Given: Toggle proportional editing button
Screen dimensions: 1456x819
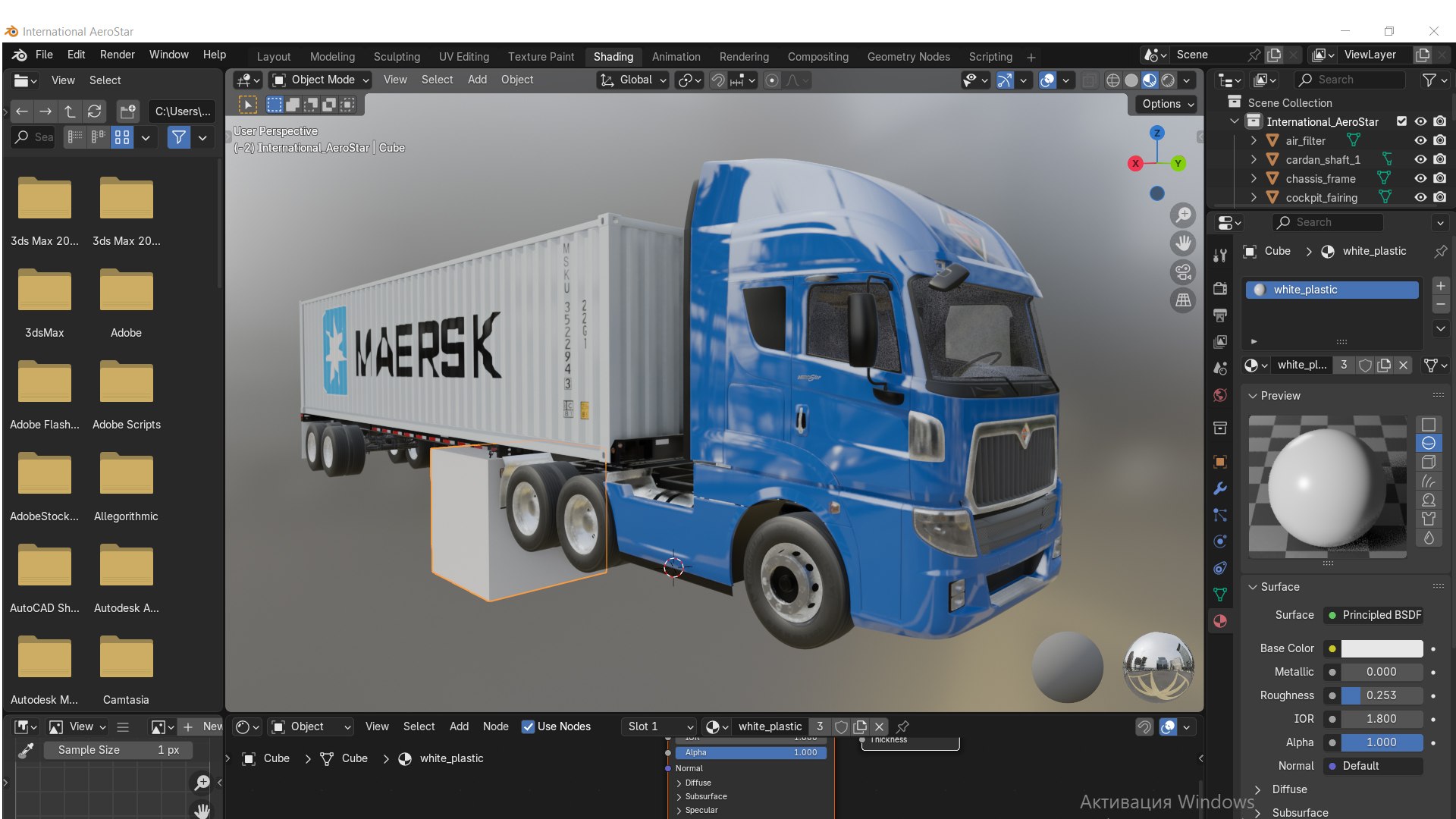Looking at the screenshot, I should 772,80.
